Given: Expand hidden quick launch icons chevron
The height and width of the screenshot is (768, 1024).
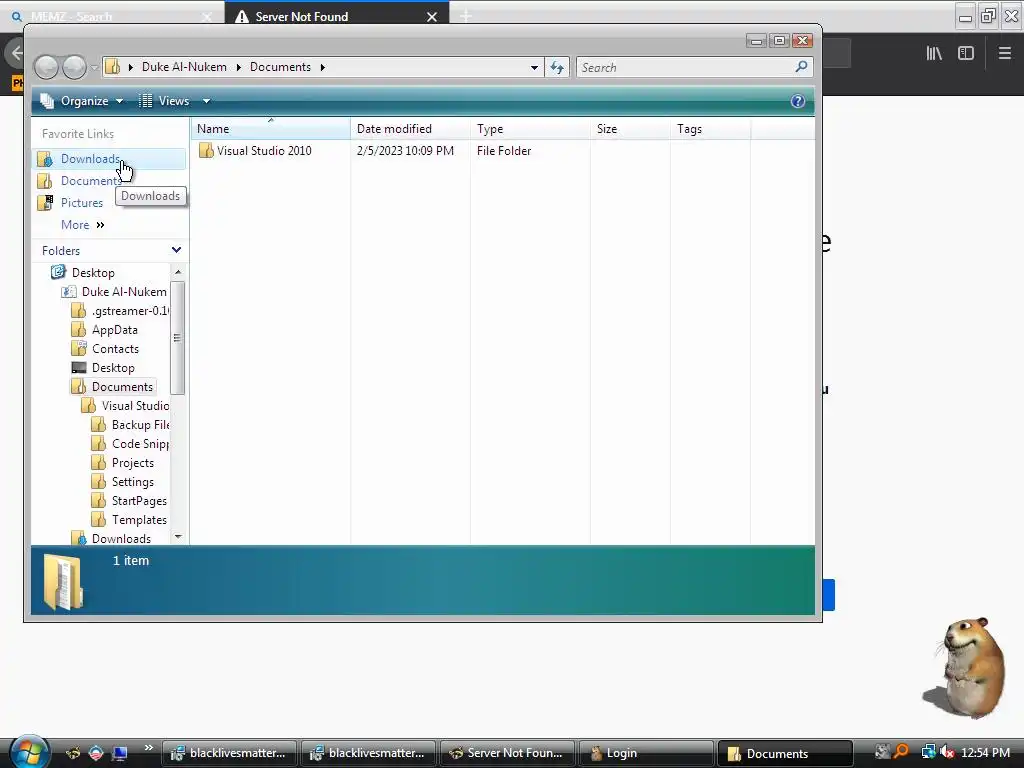Looking at the screenshot, I should (x=149, y=748).
